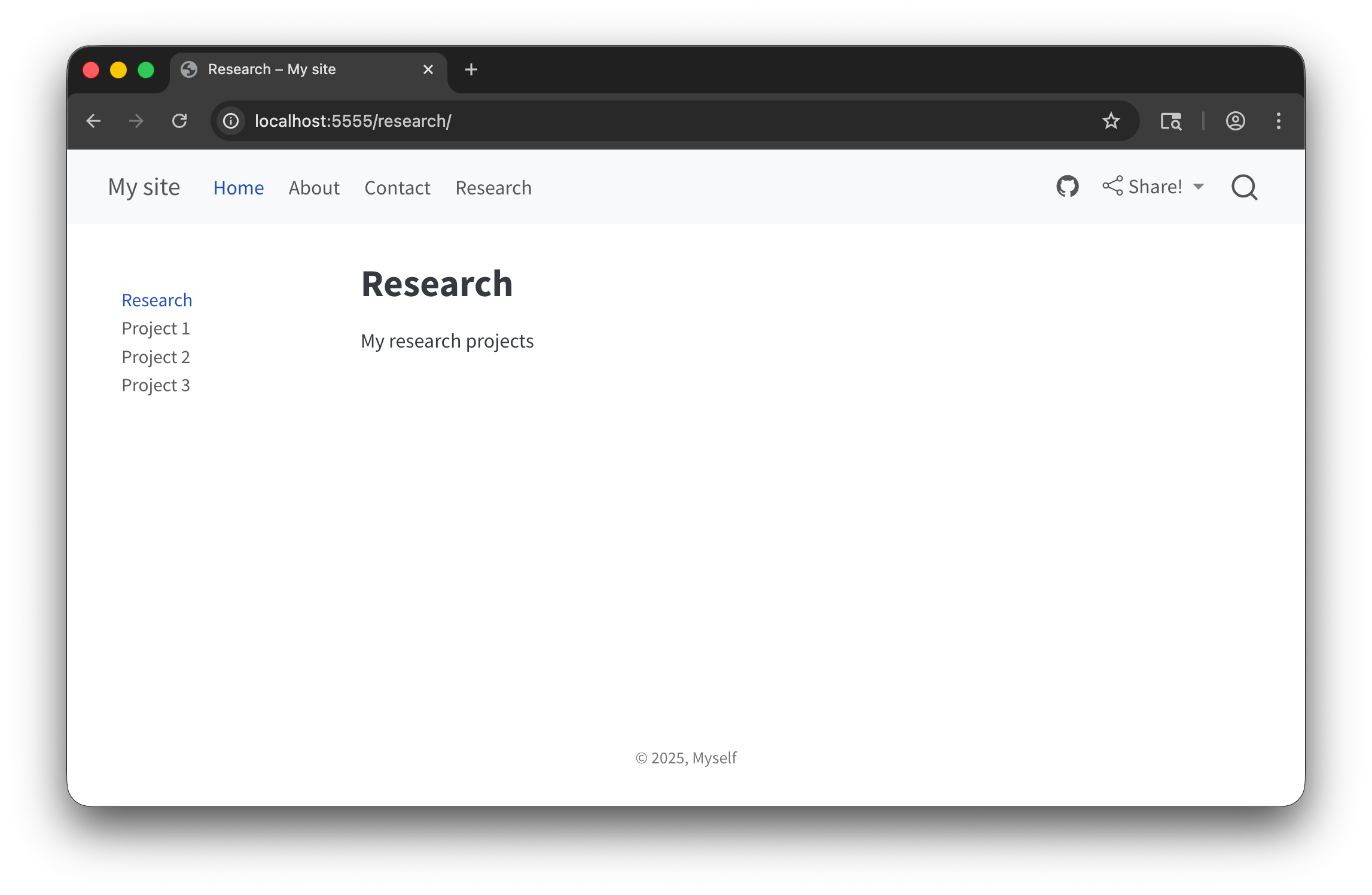Reload the page with the refresh icon

click(x=179, y=121)
